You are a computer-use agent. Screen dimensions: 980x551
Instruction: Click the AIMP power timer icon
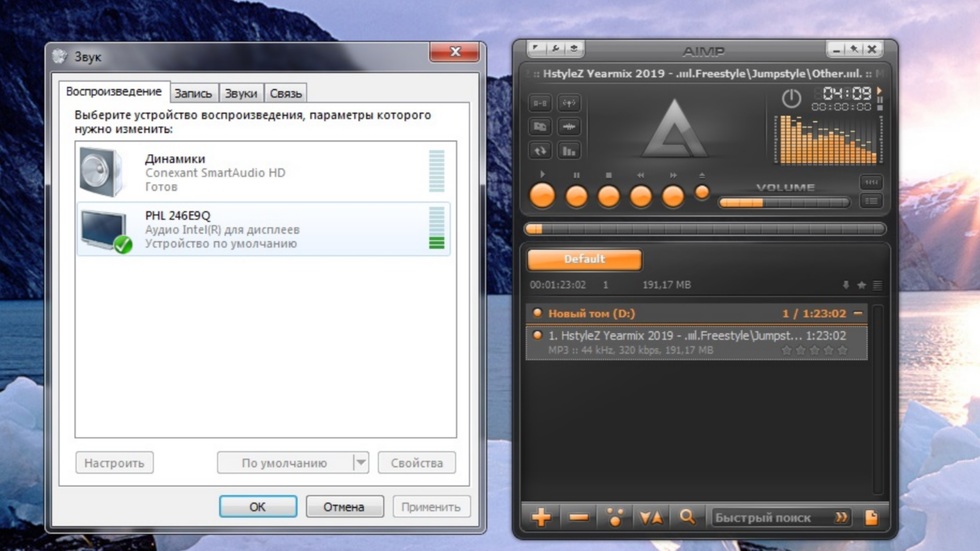791,99
